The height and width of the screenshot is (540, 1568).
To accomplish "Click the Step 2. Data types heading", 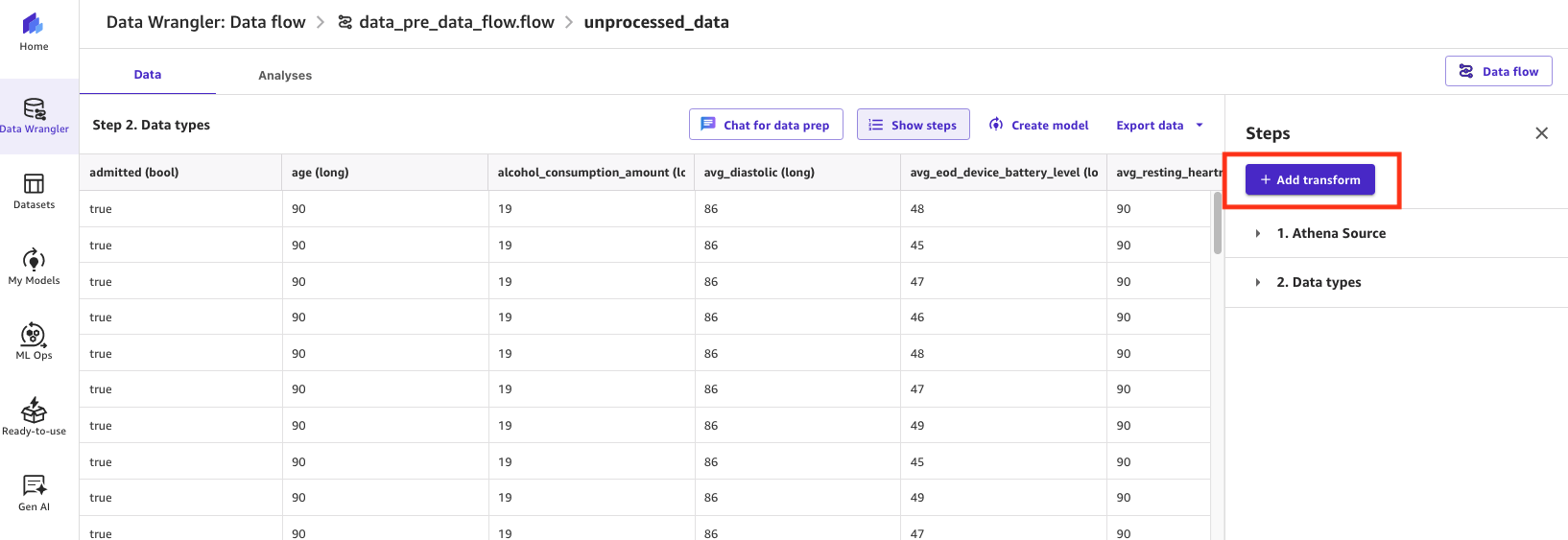I will (151, 125).
